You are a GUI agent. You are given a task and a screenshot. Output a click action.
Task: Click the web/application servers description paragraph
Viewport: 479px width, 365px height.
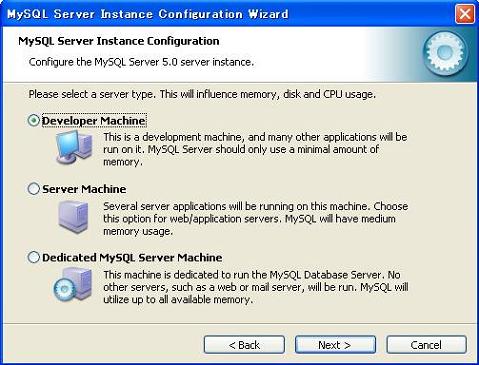[x=256, y=219]
